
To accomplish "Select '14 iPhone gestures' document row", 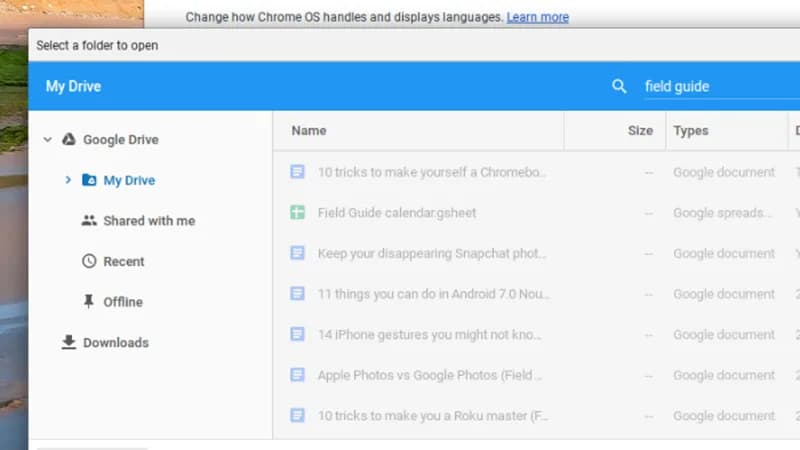I will click(432, 335).
